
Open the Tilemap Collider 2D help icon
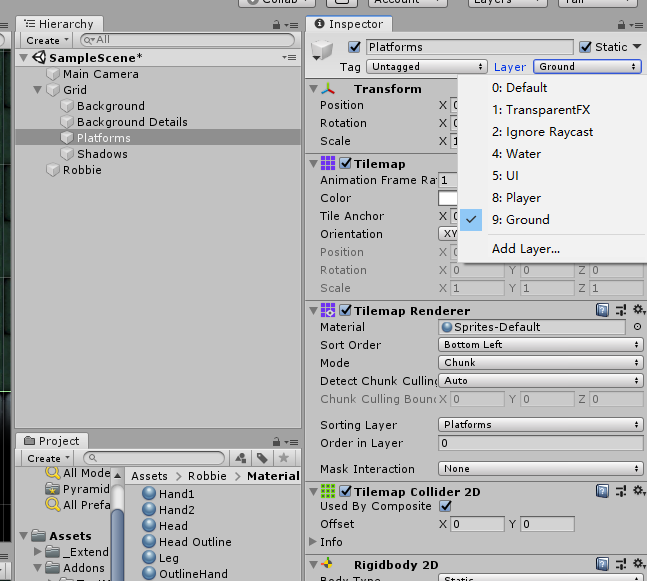pyautogui.click(x=602, y=491)
